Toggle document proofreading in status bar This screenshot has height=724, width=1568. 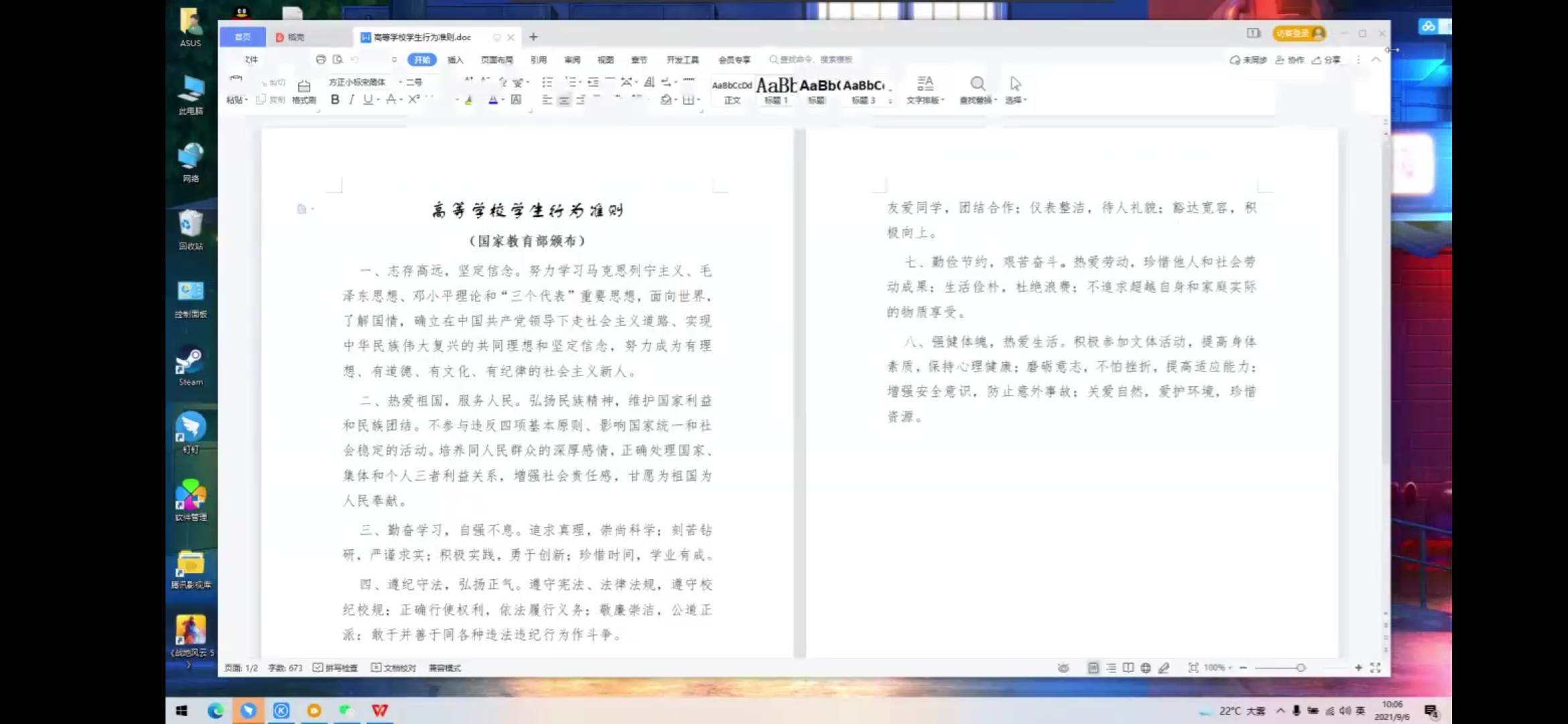click(394, 668)
